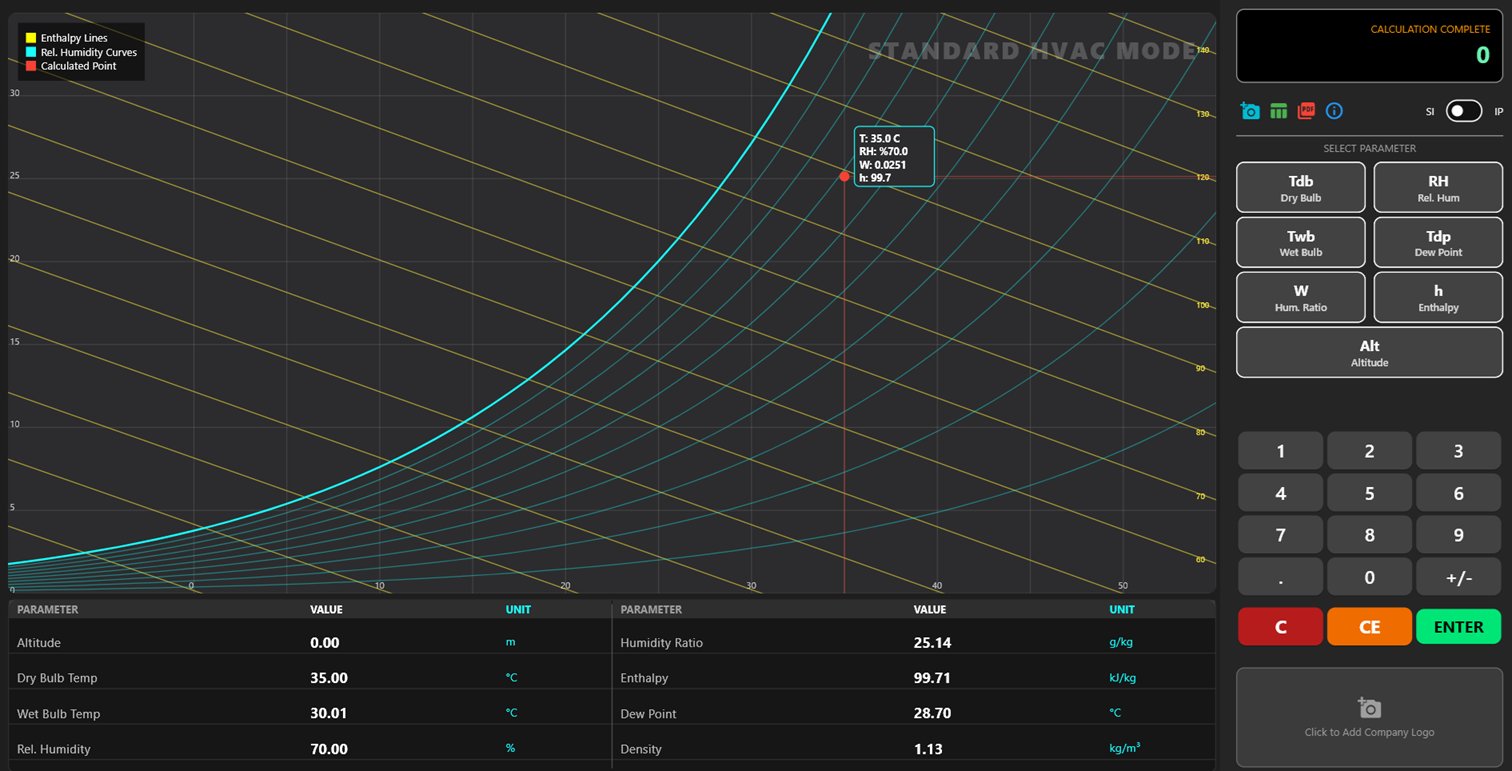1512x771 pixels.
Task: Select the Tdb Dry Bulb parameter
Action: tap(1300, 187)
